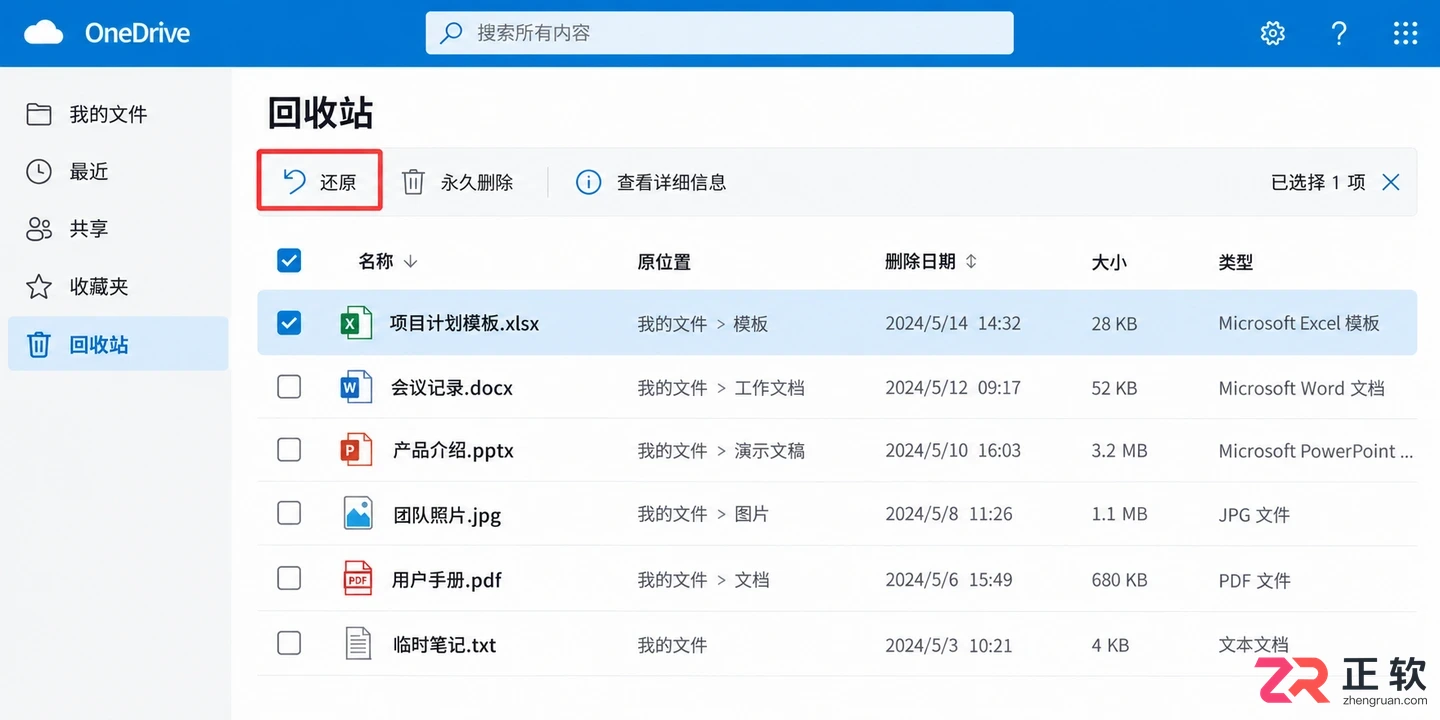Screen dimensions: 1440x720
Task: Check the 产品介绍.pptx checkbox
Action: [289, 450]
